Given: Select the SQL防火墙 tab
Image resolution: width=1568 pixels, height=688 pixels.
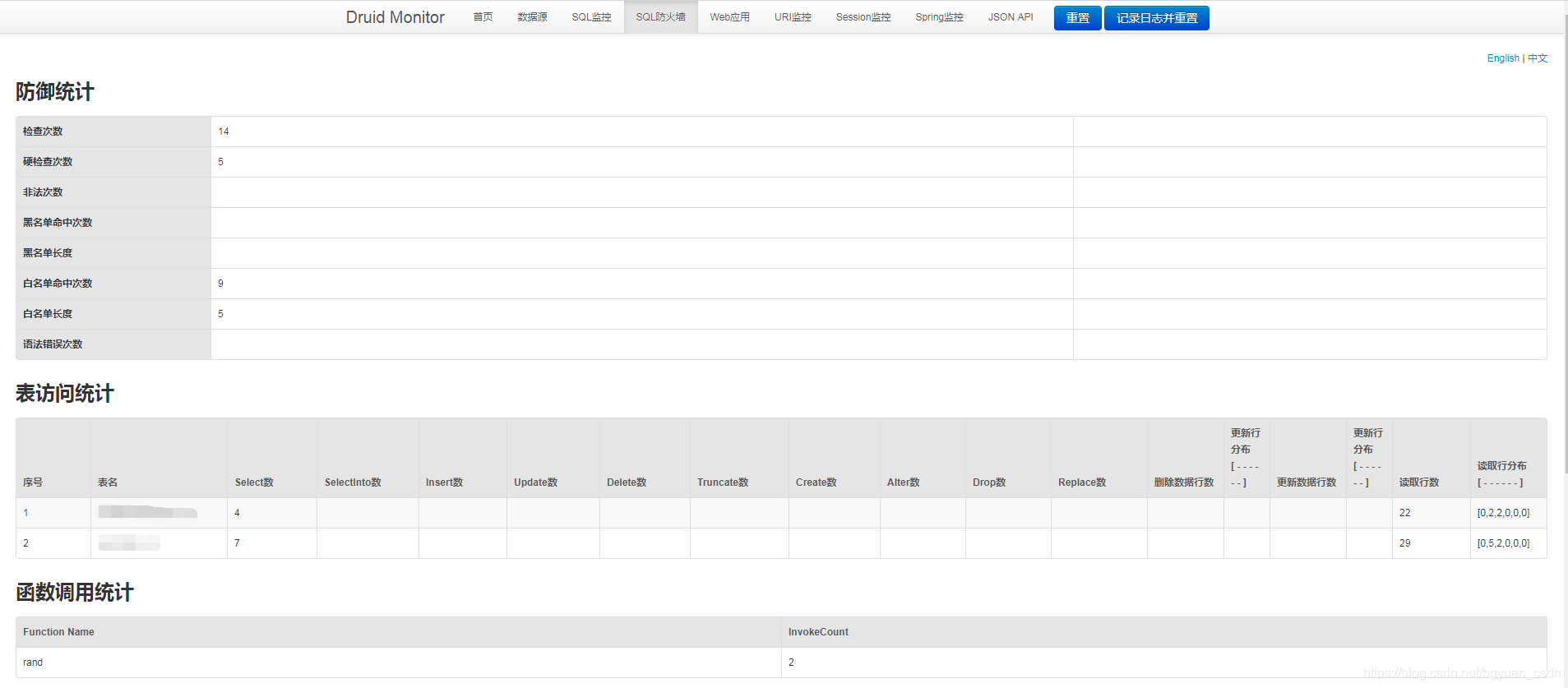Looking at the screenshot, I should pyautogui.click(x=660, y=17).
